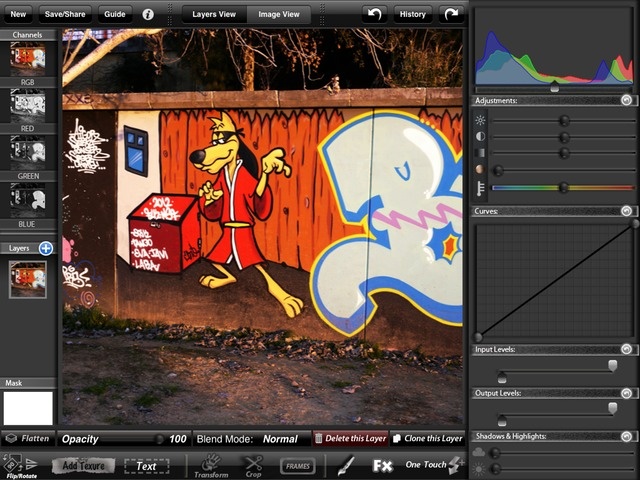This screenshot has height=480, width=640.
Task: Open the Flip/Rotate tool
Action: pos(20,466)
